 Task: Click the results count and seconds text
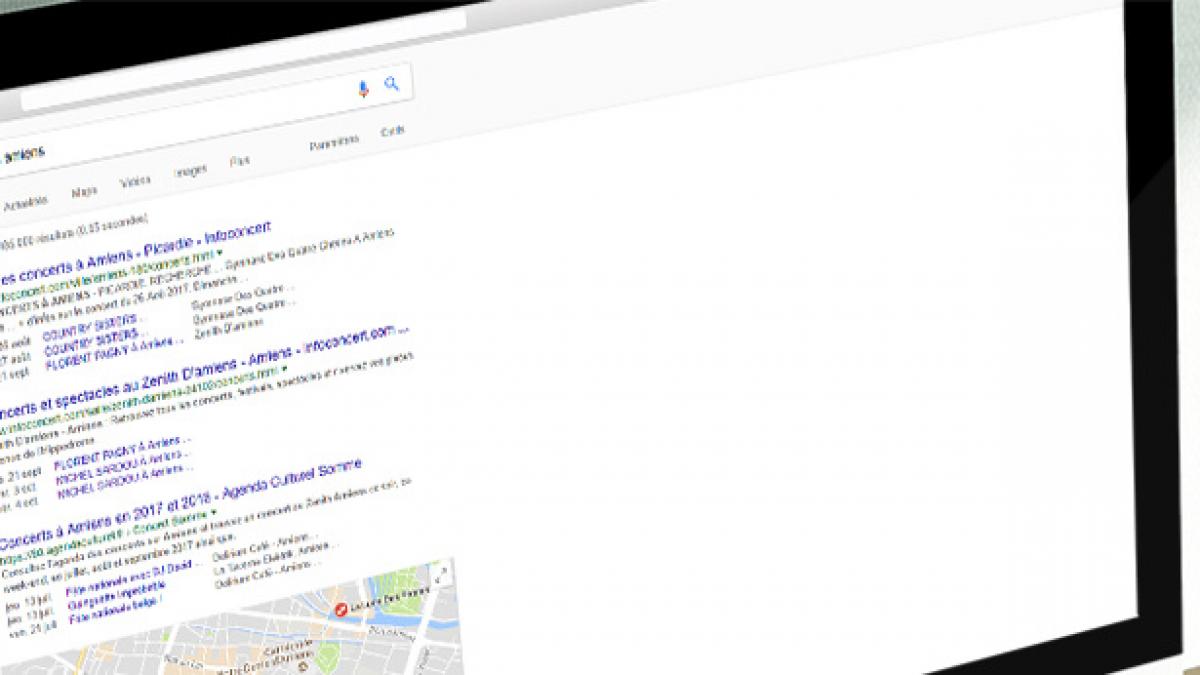click(75, 233)
